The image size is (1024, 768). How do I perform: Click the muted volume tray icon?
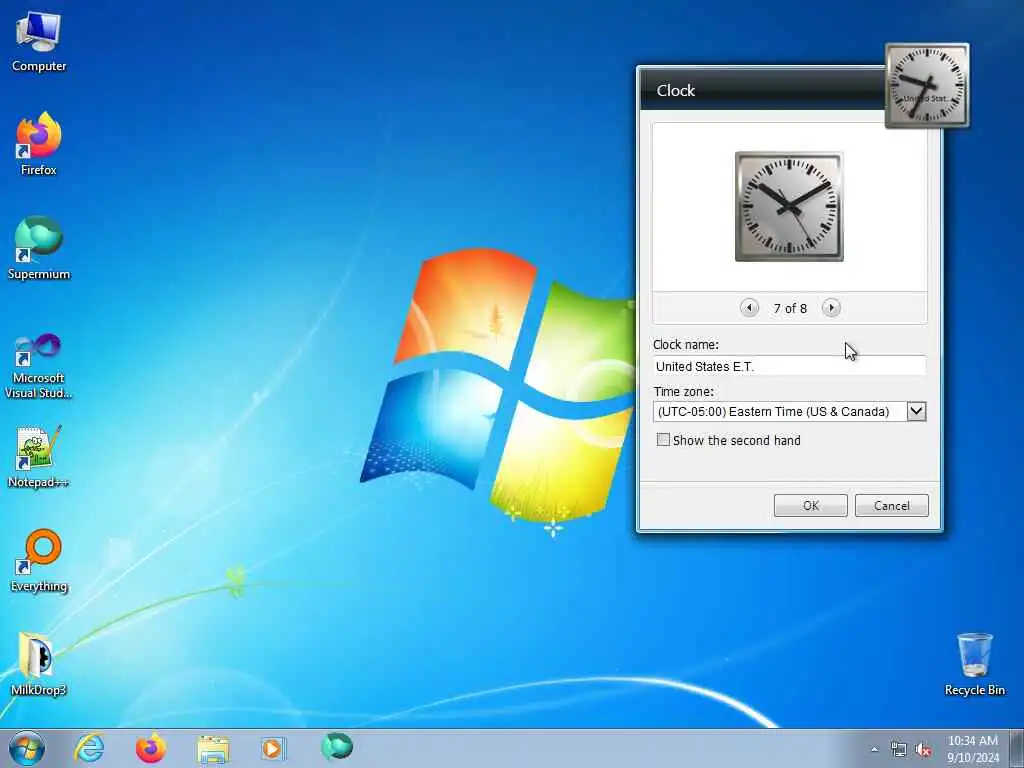[923, 750]
